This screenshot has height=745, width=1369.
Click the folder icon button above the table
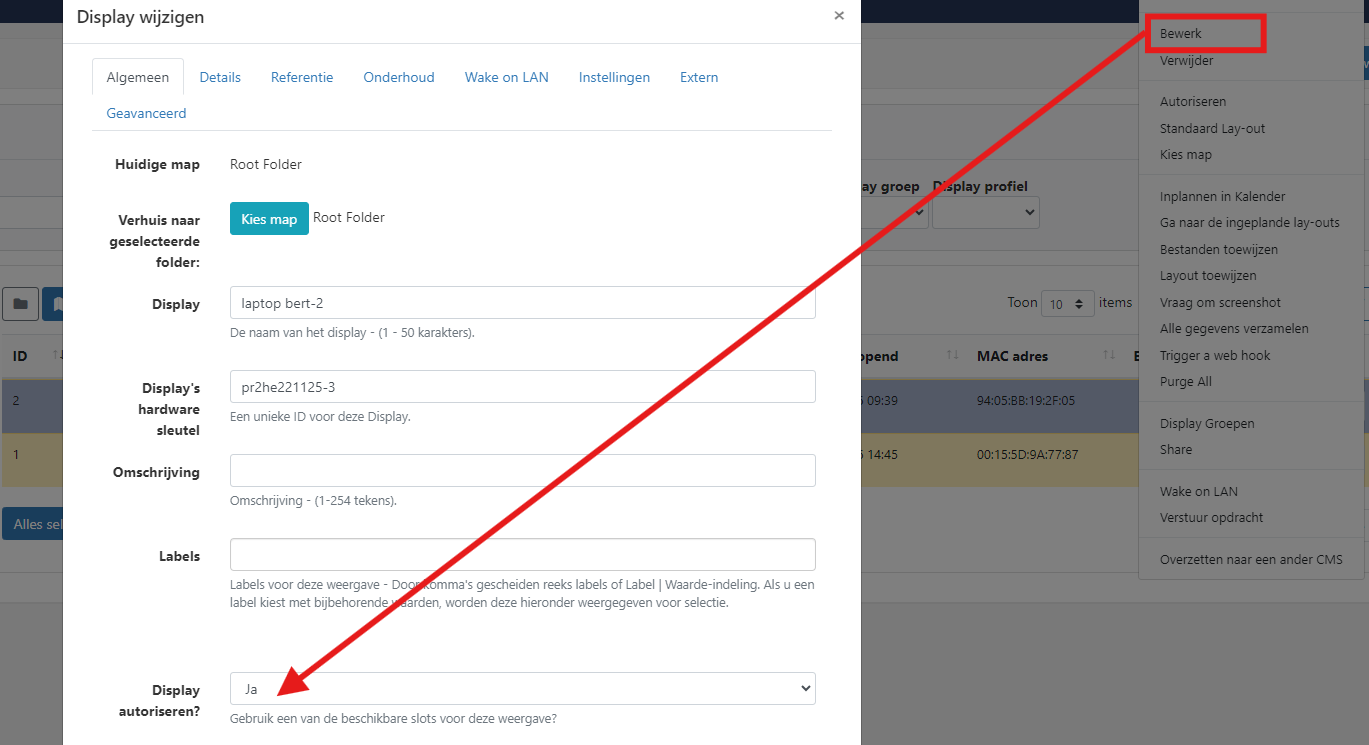click(x=20, y=303)
